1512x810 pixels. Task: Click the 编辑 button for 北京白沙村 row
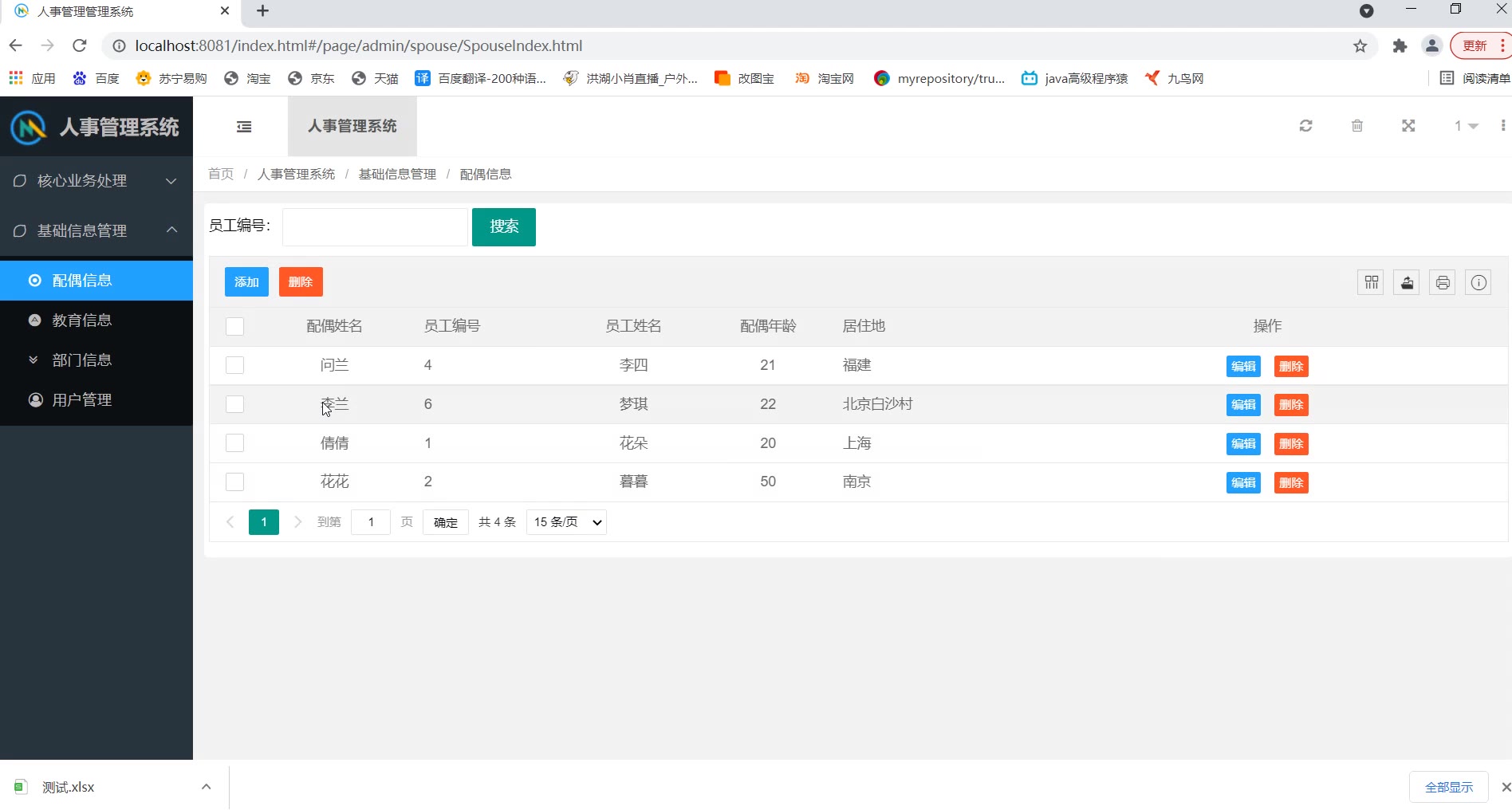[x=1242, y=405]
